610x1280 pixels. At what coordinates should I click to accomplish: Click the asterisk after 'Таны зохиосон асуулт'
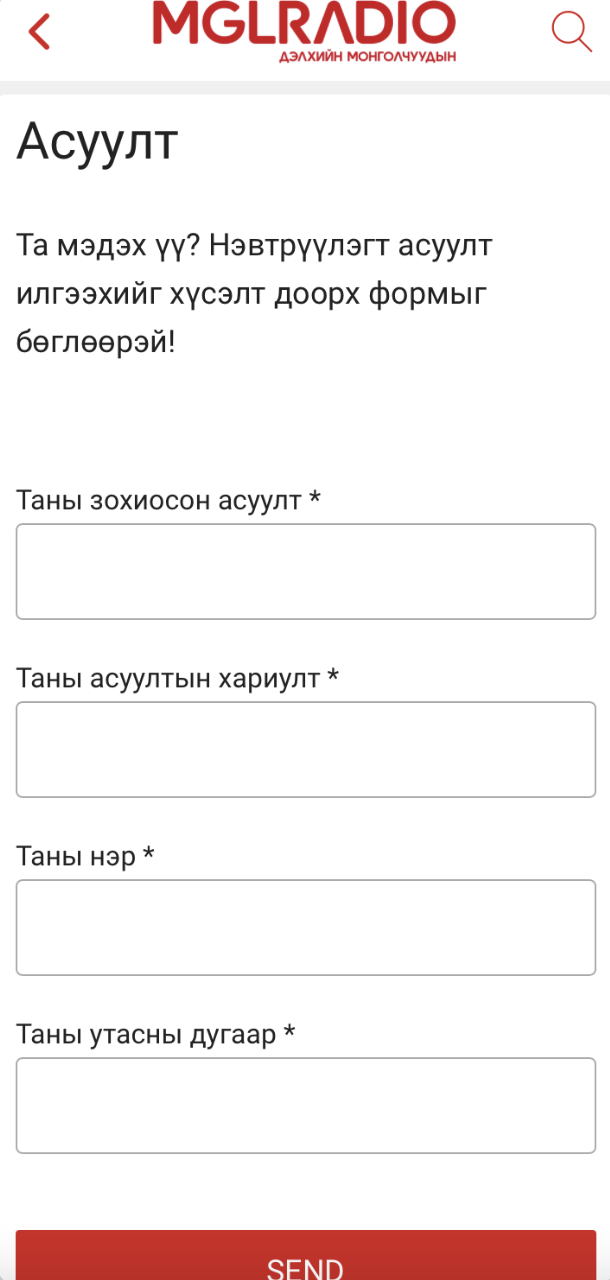coord(314,498)
